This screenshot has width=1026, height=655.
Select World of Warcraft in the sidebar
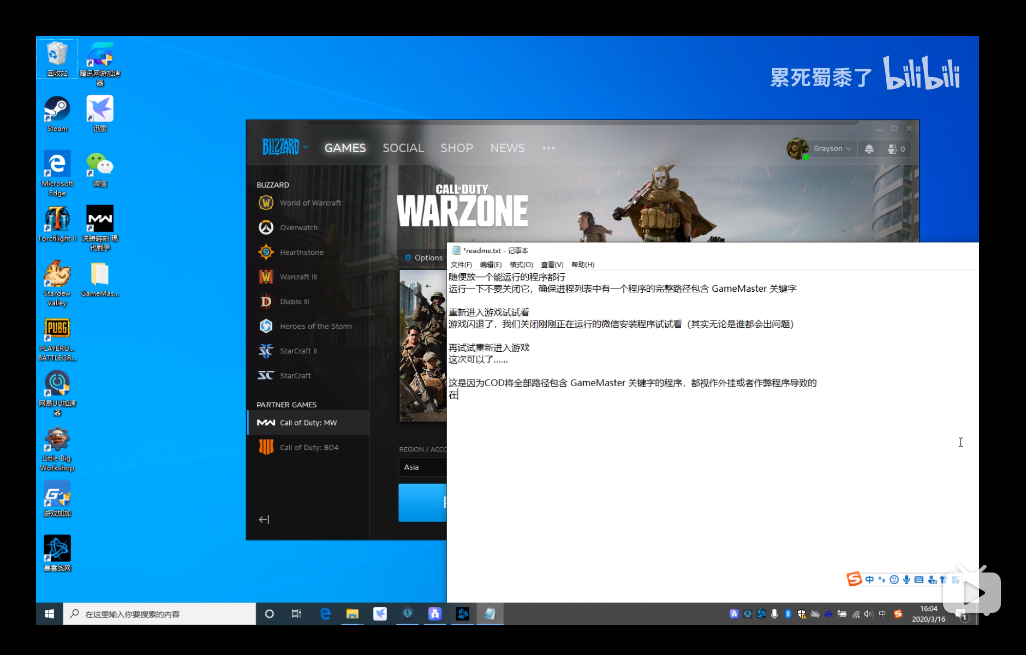pos(310,203)
